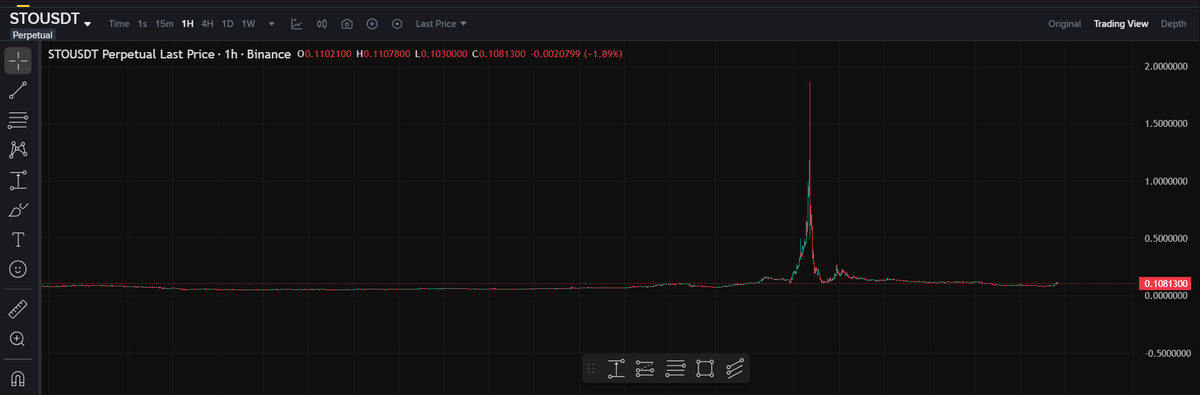Pick the Fib extension tool in floating toolbar
This screenshot has width=1200, height=395.
645,369
